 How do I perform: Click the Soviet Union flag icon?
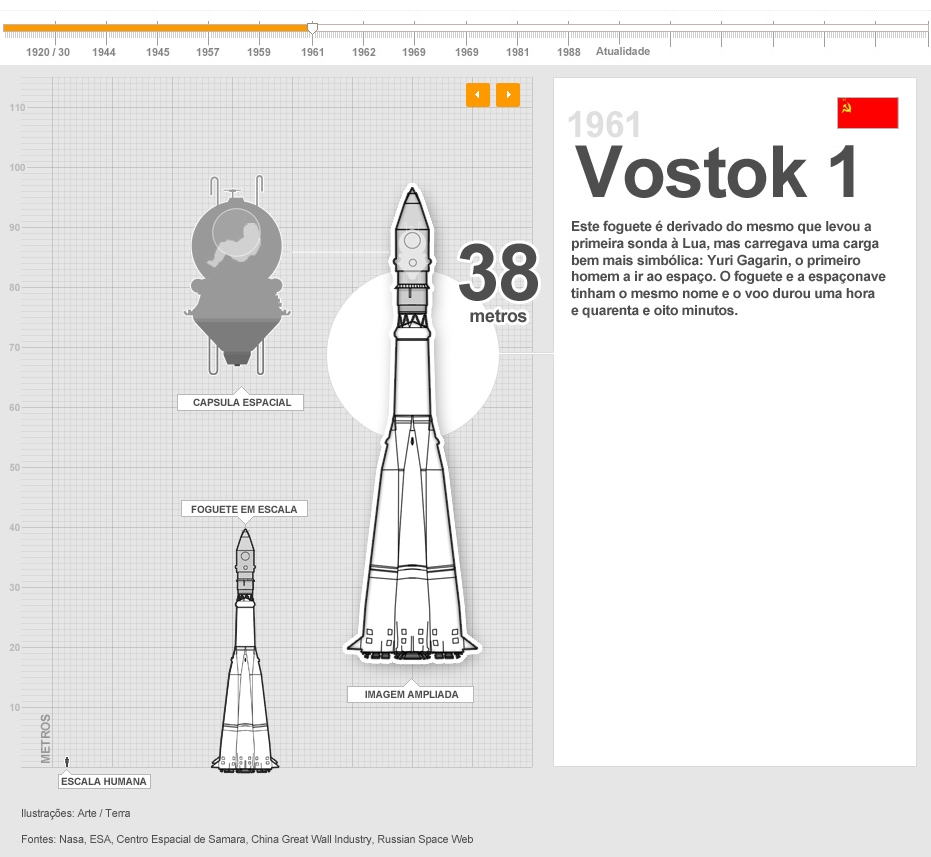click(x=867, y=113)
